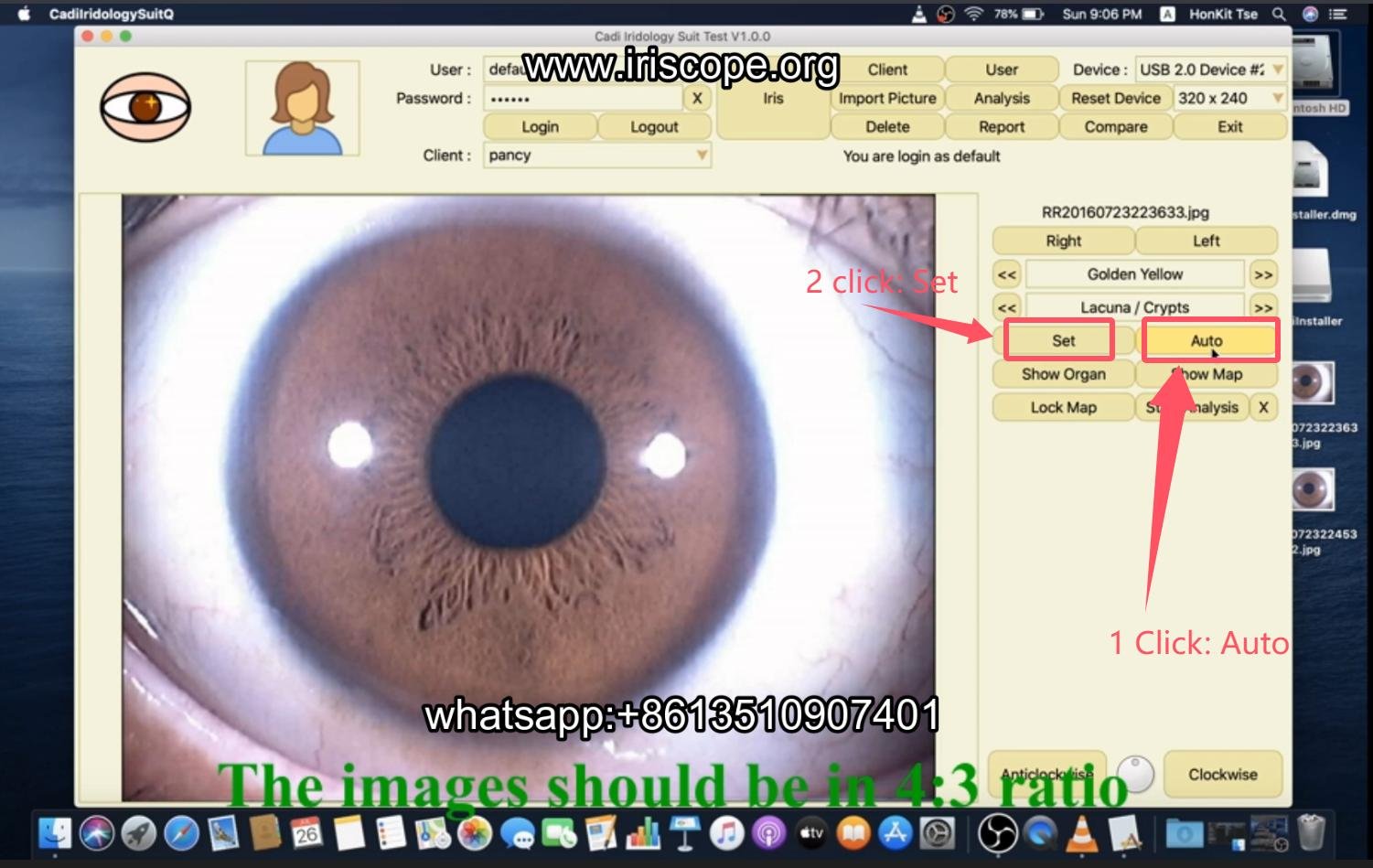Go to previous color before Golden Yellow

pyautogui.click(x=1006, y=274)
